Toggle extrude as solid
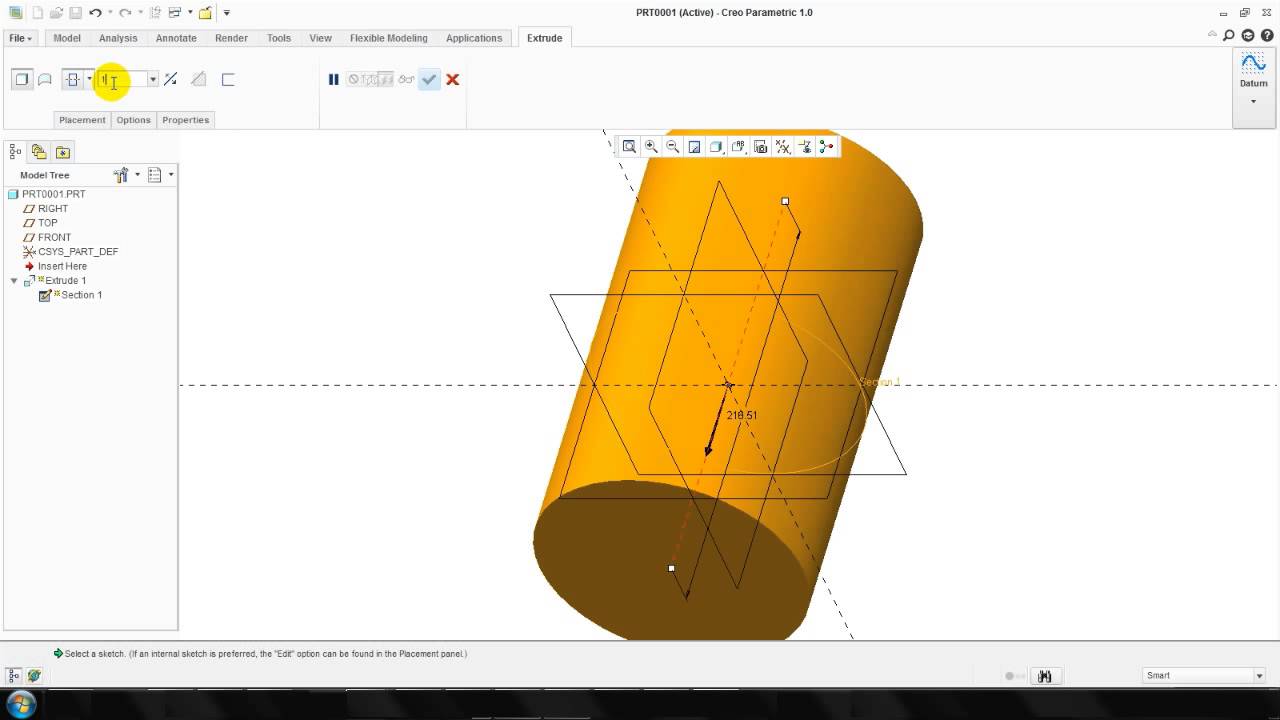1280x720 pixels. coord(21,80)
